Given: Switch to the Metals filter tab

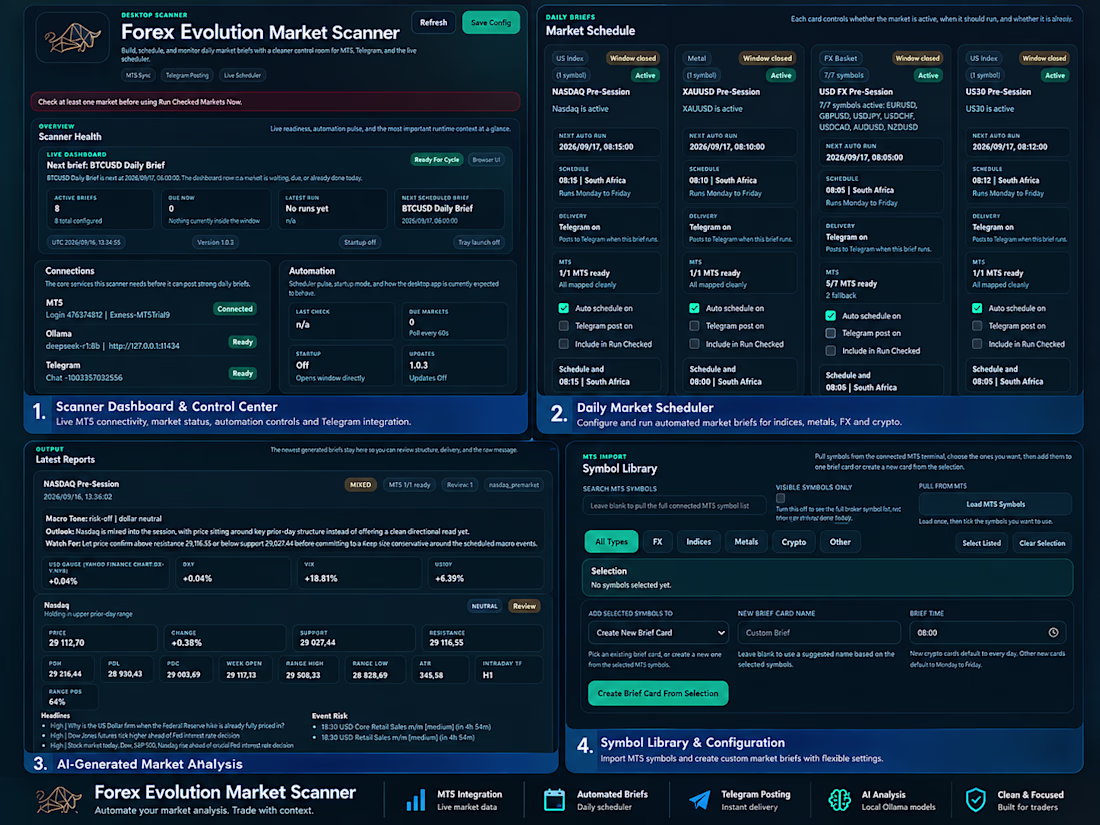Looking at the screenshot, I should (x=746, y=542).
